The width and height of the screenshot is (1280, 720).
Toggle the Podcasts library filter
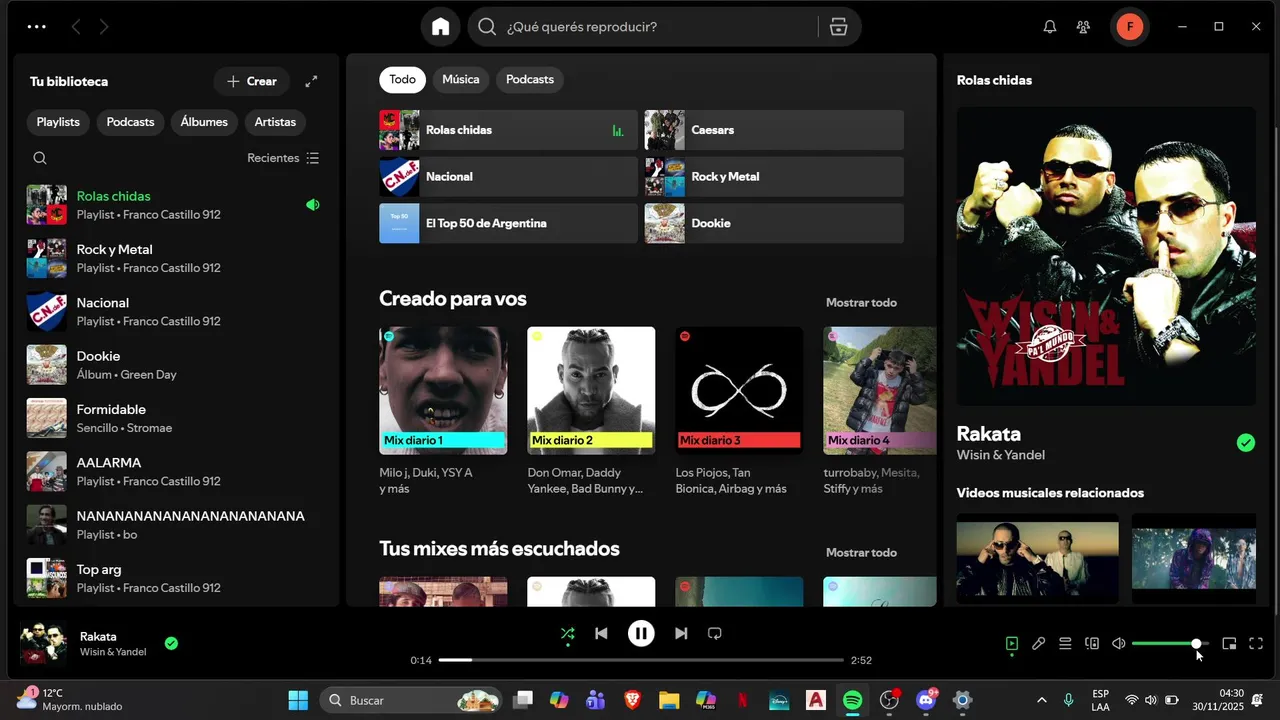coord(130,122)
